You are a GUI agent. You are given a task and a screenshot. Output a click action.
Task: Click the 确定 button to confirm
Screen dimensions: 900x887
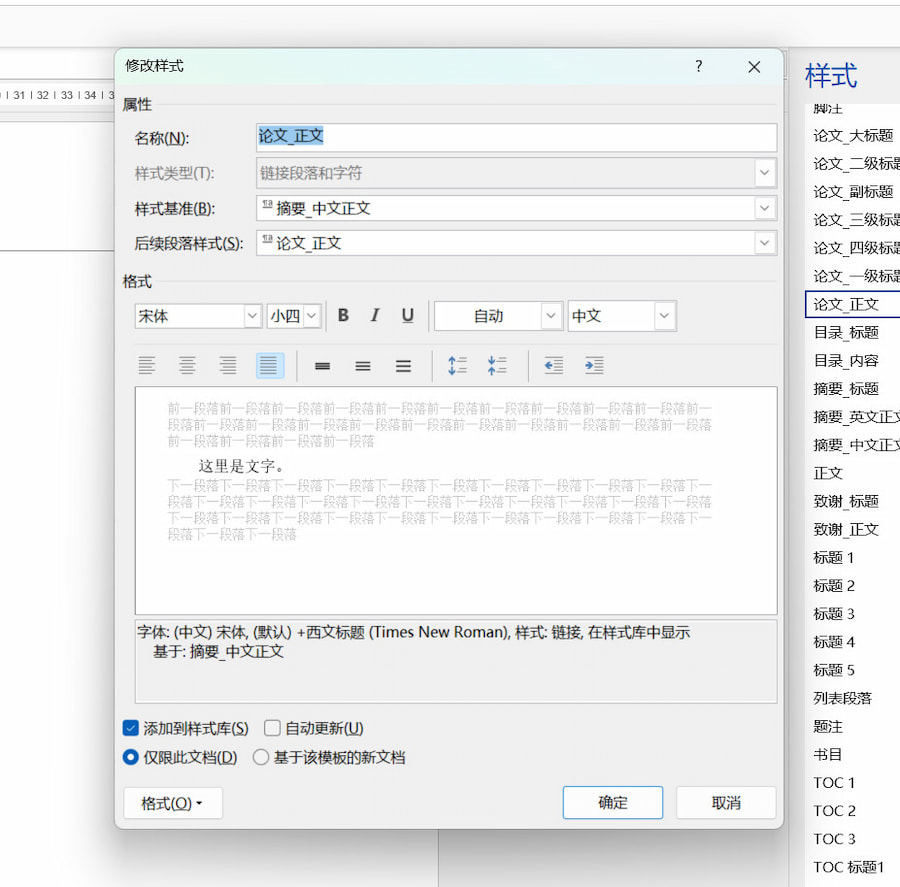pos(612,802)
